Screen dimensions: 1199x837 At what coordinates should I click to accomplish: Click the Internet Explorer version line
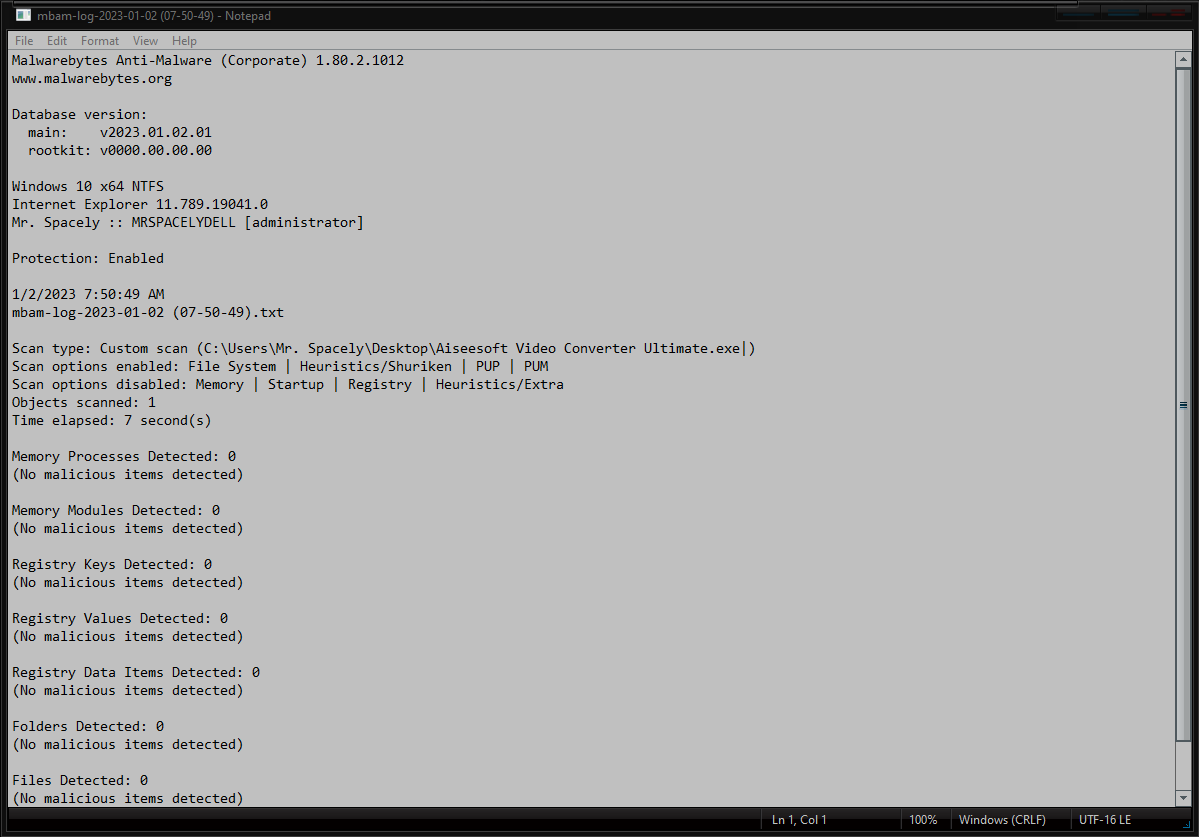[140, 204]
